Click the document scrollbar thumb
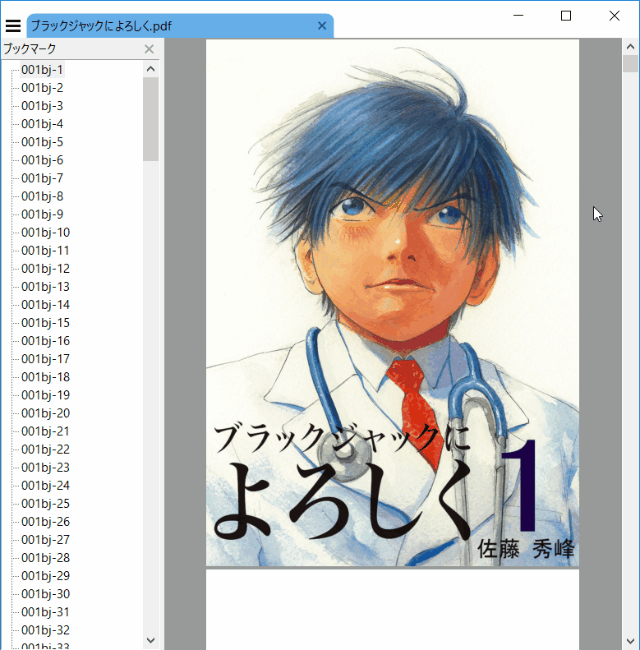The width and height of the screenshot is (640, 650). [x=630, y=63]
